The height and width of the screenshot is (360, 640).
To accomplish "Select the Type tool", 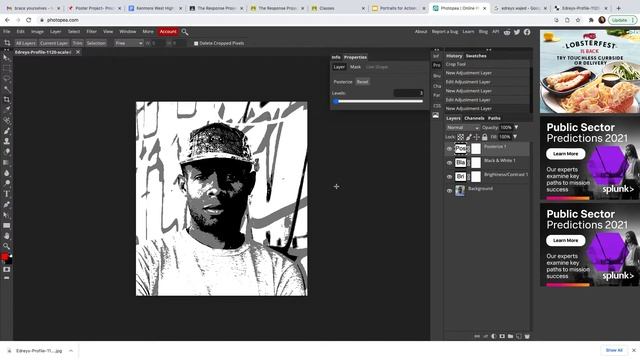I will click(6, 194).
